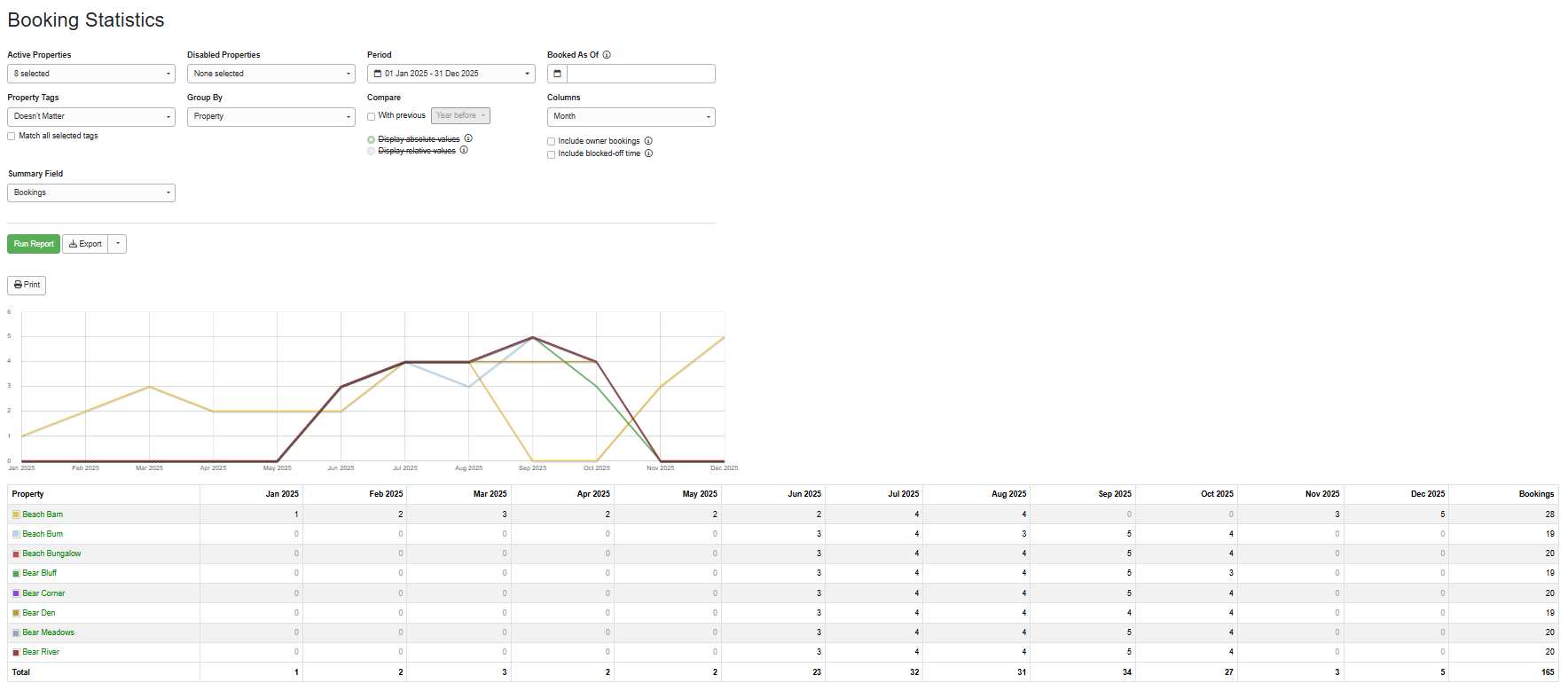Open Active Properties dropdown showing 8 selected
This screenshot has height=691, width=1568.
pyautogui.click(x=91, y=74)
